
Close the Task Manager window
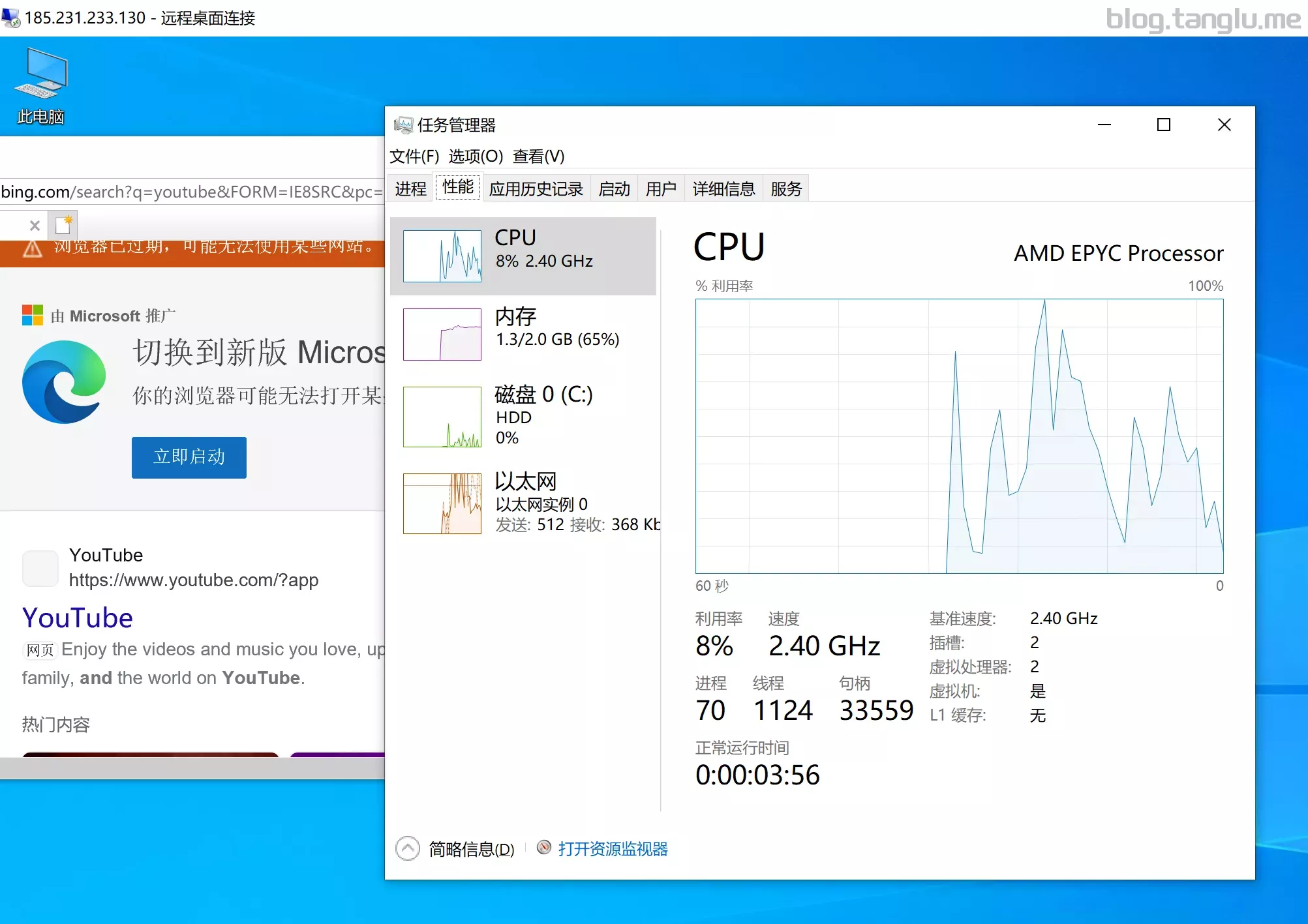(1224, 125)
